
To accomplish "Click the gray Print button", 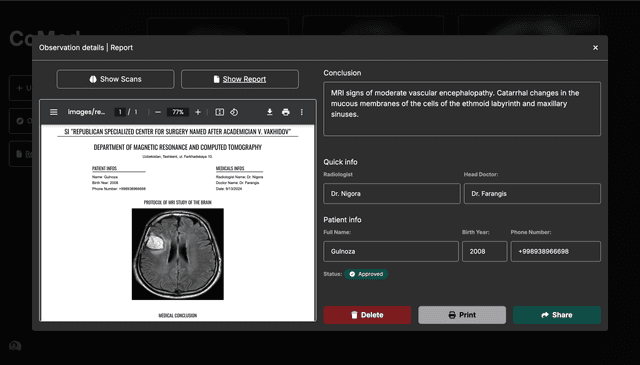I will tap(462, 315).
